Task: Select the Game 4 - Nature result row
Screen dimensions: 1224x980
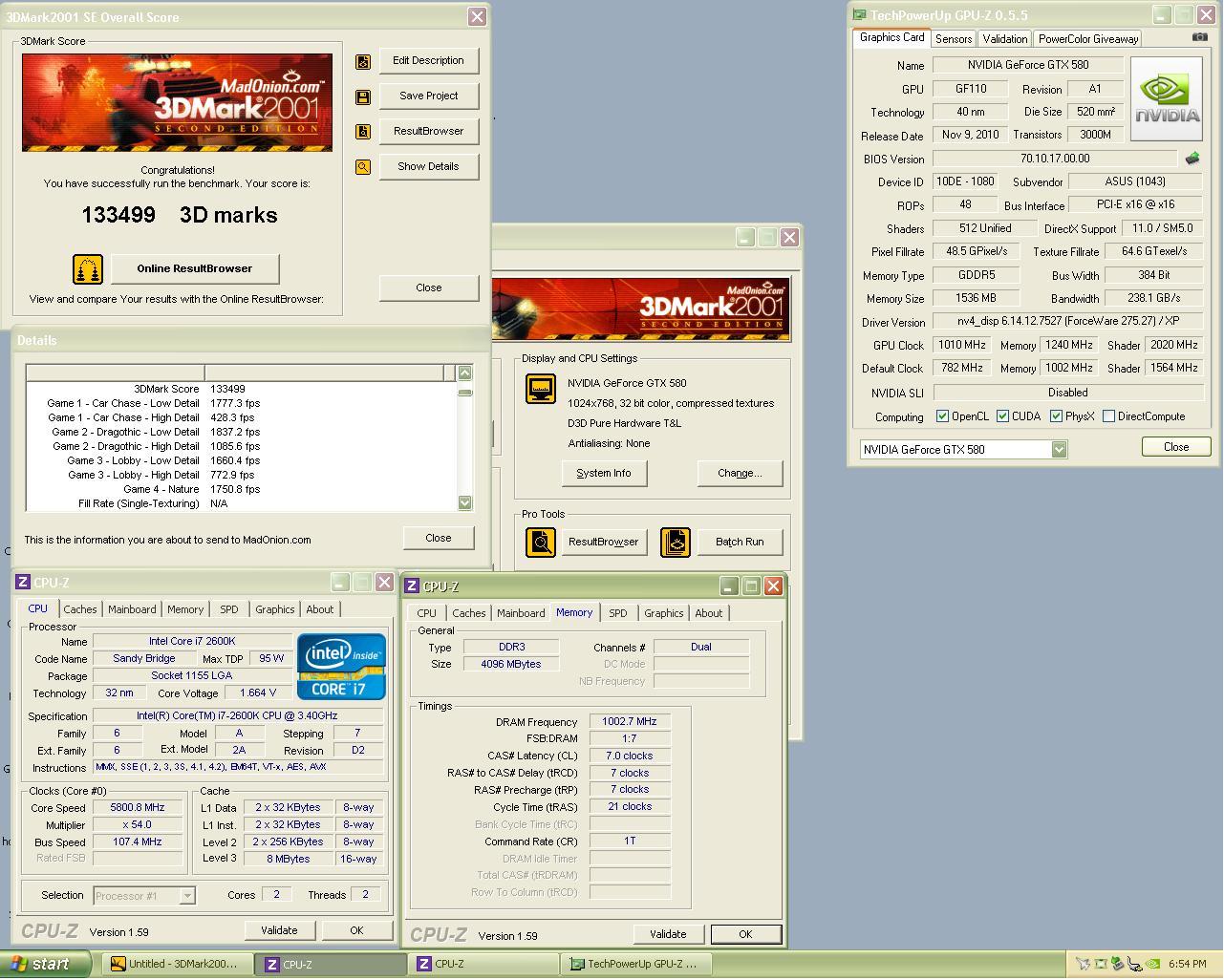Action: 244,489
